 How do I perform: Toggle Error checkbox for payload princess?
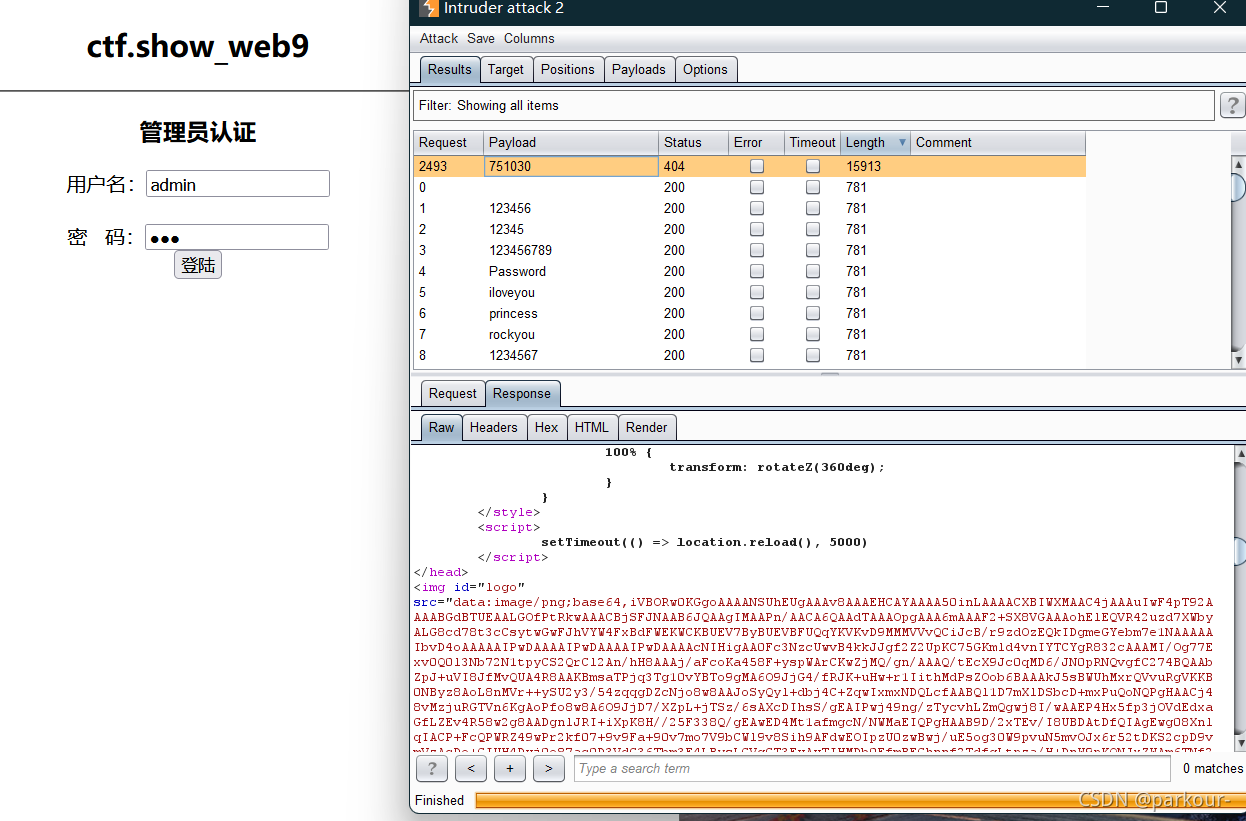pos(757,313)
